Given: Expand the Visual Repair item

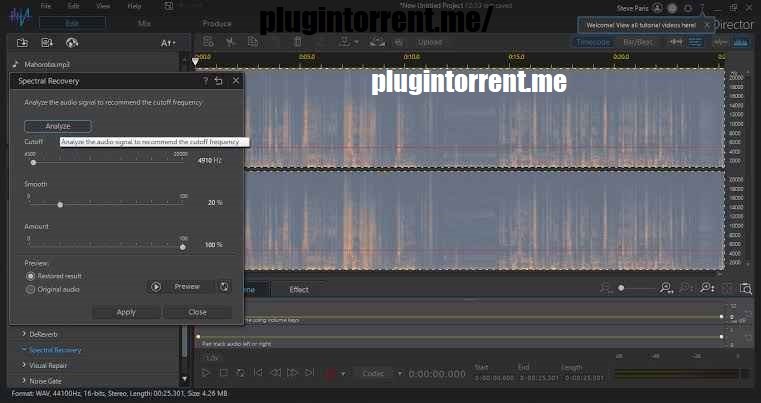Looking at the screenshot, I should pyautogui.click(x=24, y=365).
